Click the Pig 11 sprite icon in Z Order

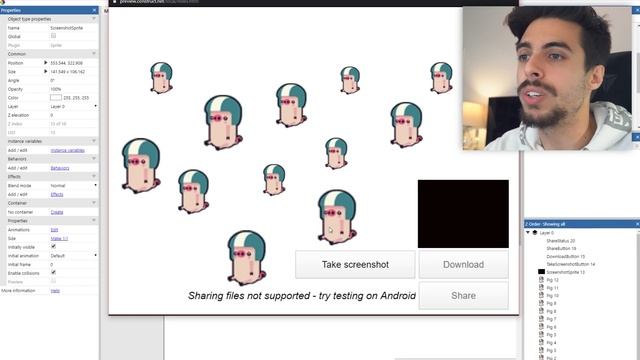[x=541, y=288]
